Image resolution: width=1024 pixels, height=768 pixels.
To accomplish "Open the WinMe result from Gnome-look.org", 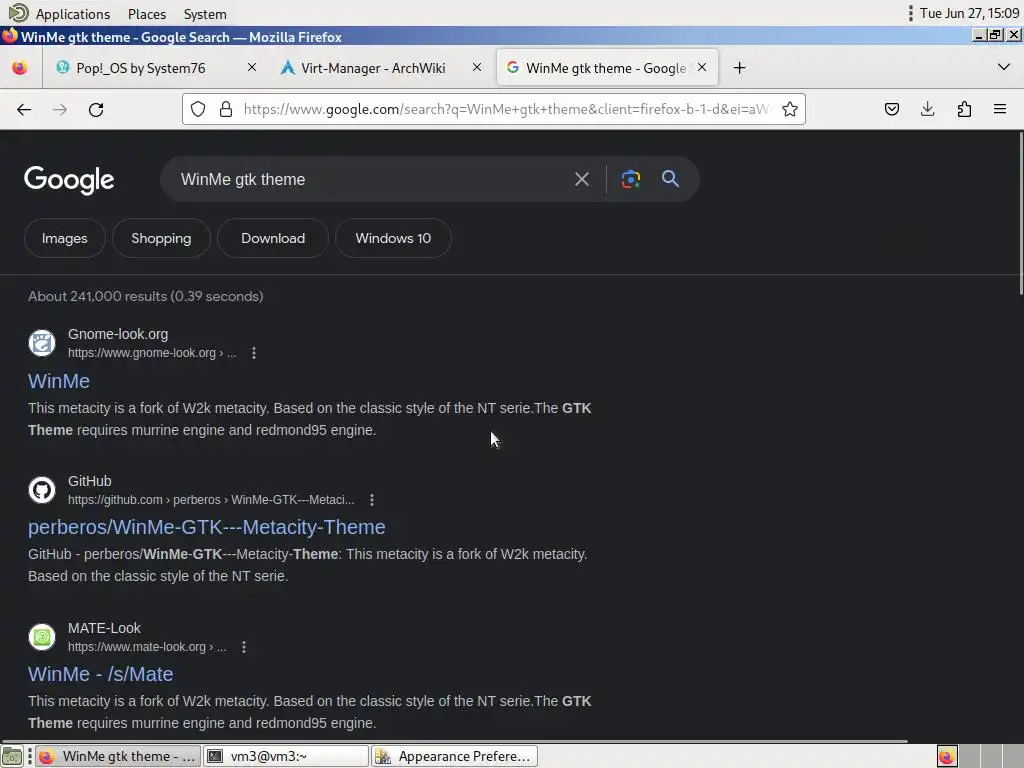I will (59, 381).
